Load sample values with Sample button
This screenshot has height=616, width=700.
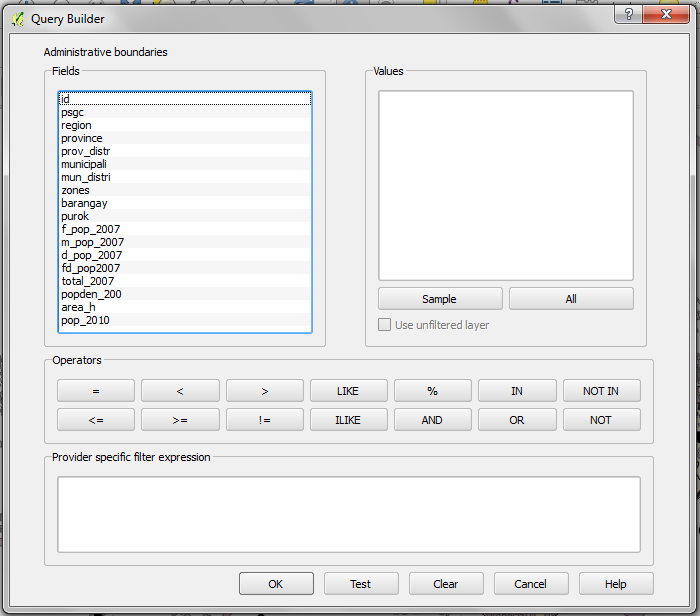click(x=440, y=299)
